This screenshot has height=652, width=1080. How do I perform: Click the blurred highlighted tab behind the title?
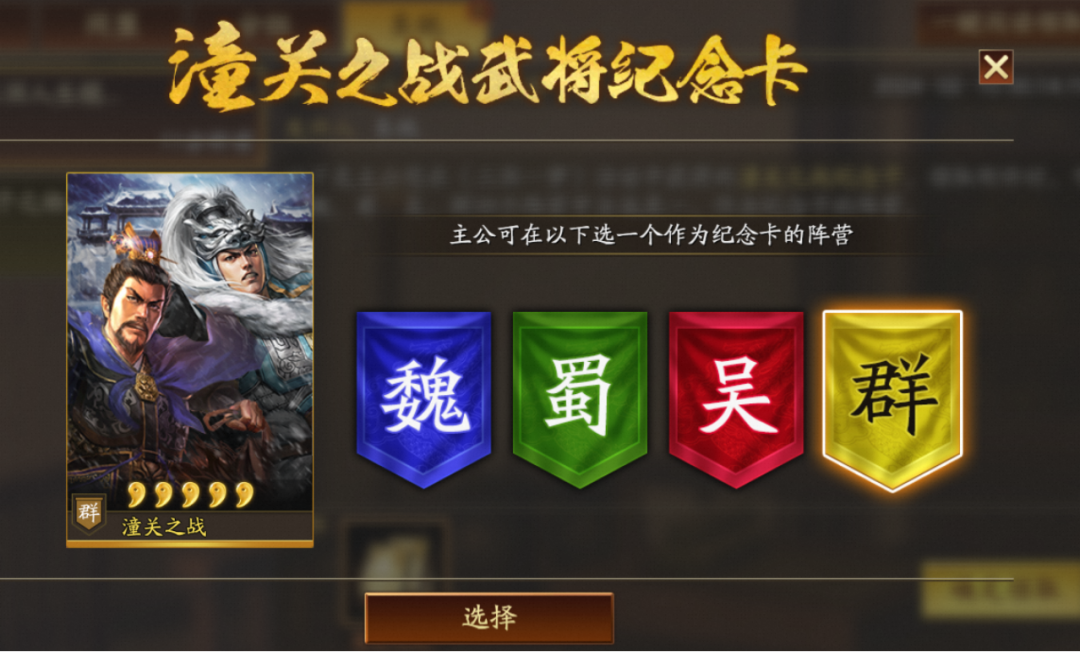[x=415, y=24]
